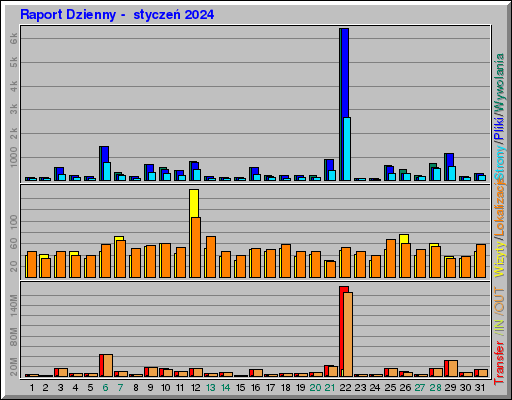
Task: Click the day label "22" on the axis
Action: pyautogui.click(x=345, y=388)
